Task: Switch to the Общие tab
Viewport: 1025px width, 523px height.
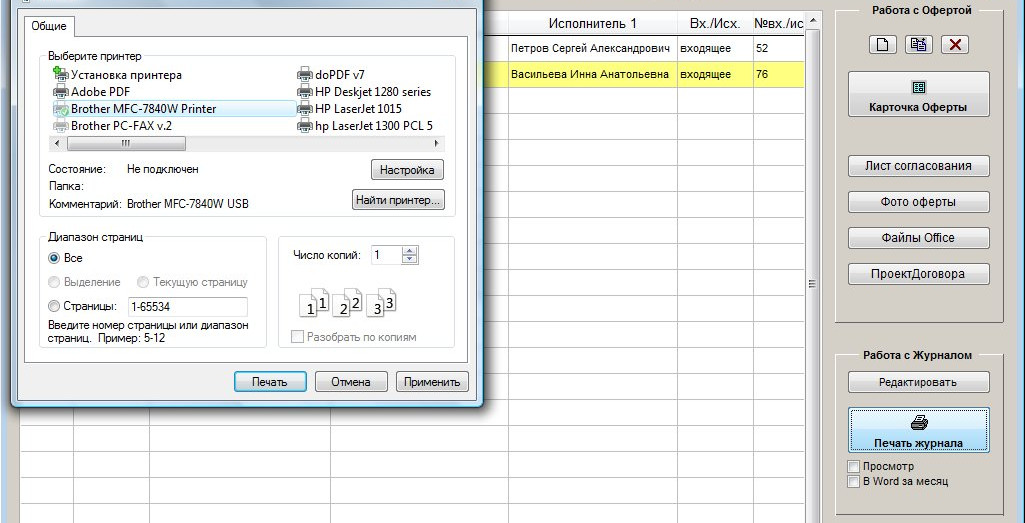Action: coord(49,26)
